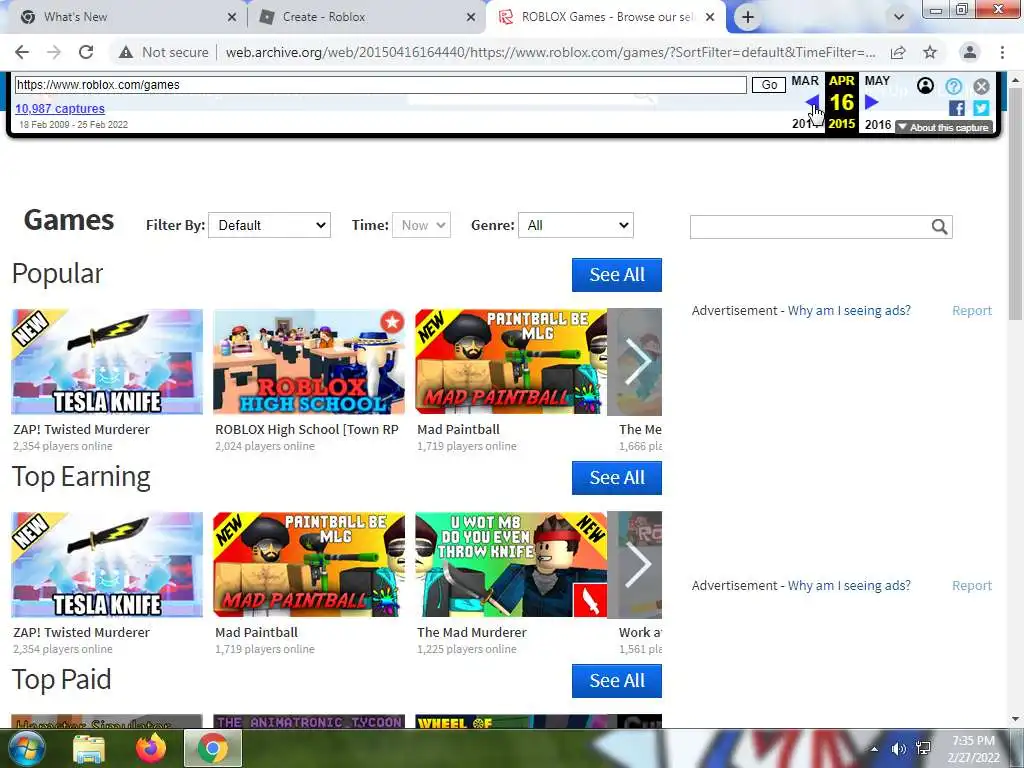Screen dimensions: 1024x768
Task: Click the volume speaker tray icon
Action: pos(899,749)
